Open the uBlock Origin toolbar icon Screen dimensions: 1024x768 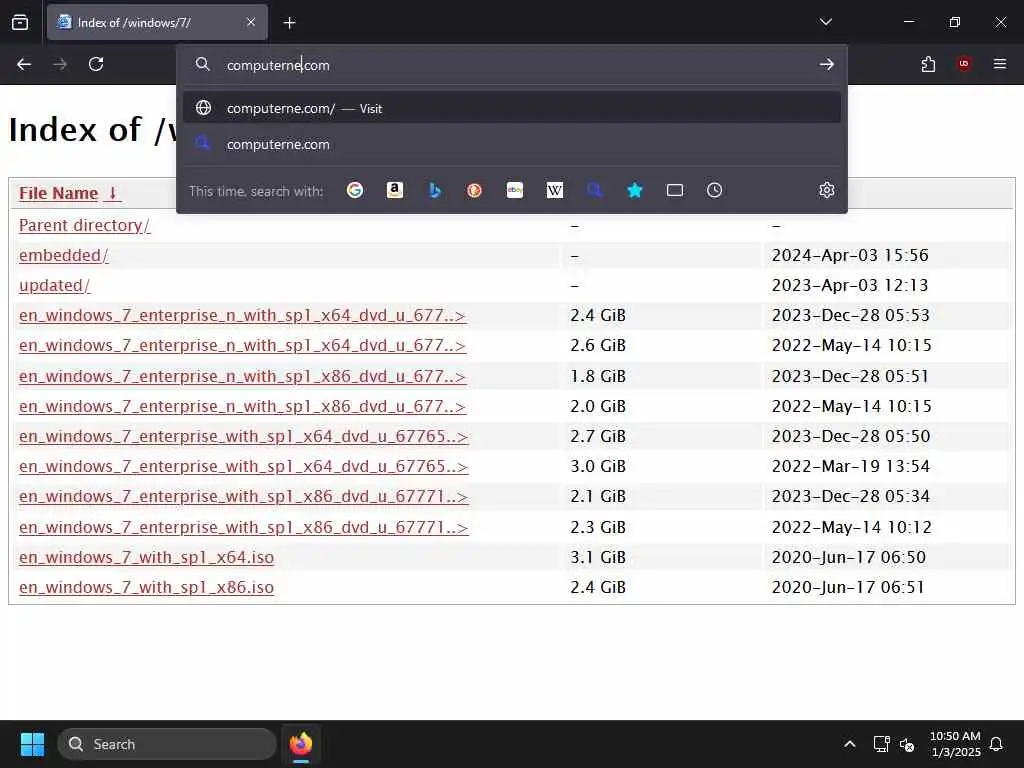click(x=964, y=64)
